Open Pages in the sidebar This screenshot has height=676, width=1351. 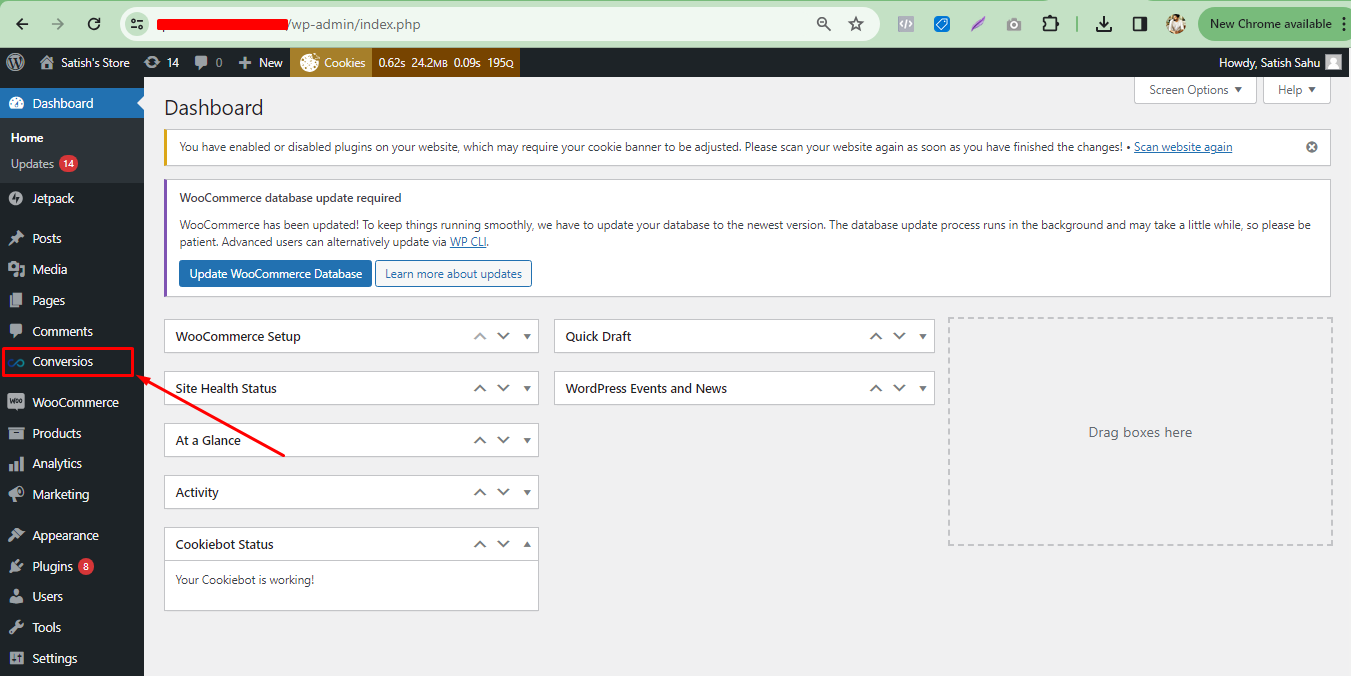click(x=72, y=300)
